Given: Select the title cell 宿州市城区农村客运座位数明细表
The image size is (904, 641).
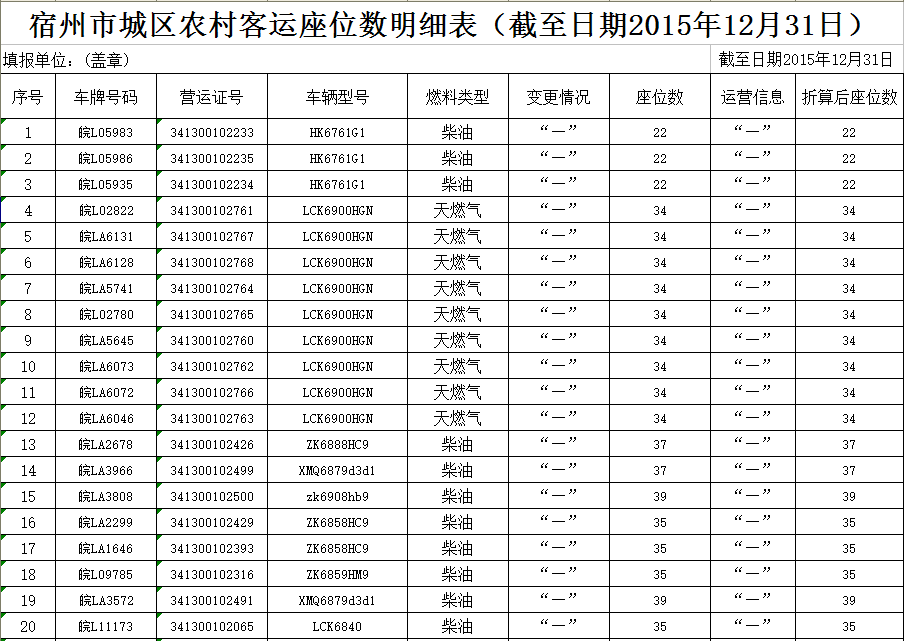Looking at the screenshot, I should pos(451,24).
